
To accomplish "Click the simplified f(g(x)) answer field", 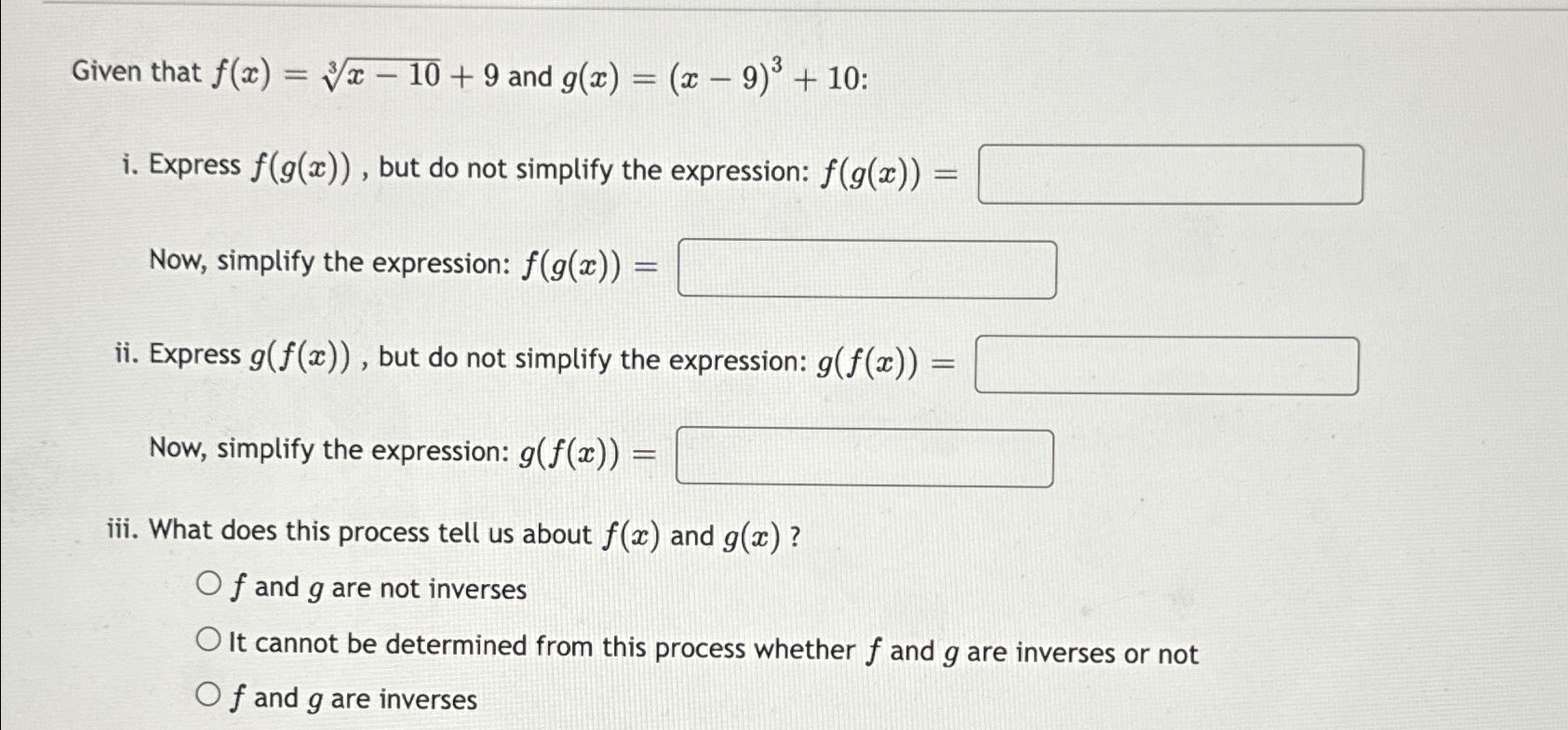I will (867, 269).
